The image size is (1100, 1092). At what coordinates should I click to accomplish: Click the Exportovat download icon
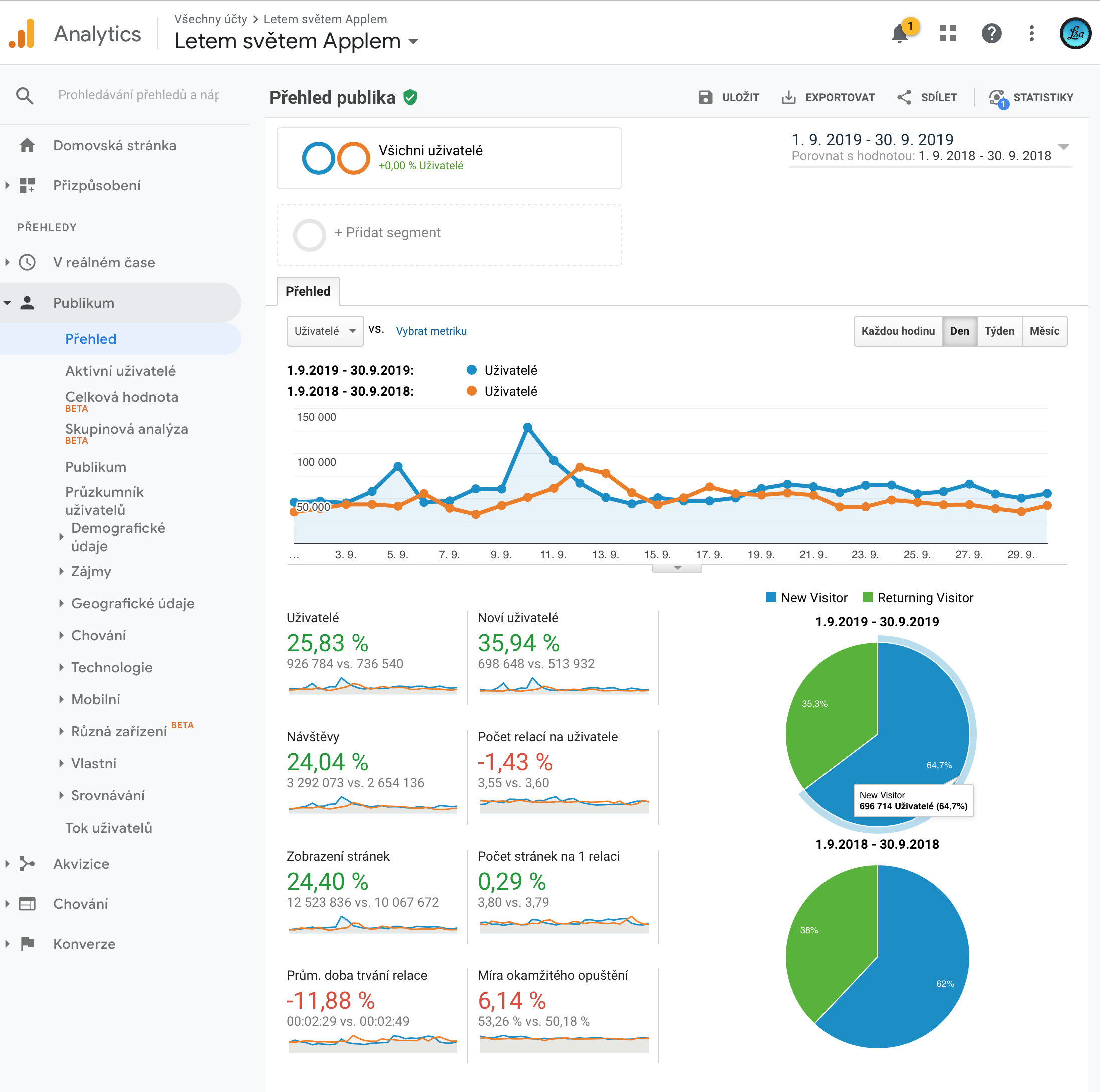click(x=788, y=97)
